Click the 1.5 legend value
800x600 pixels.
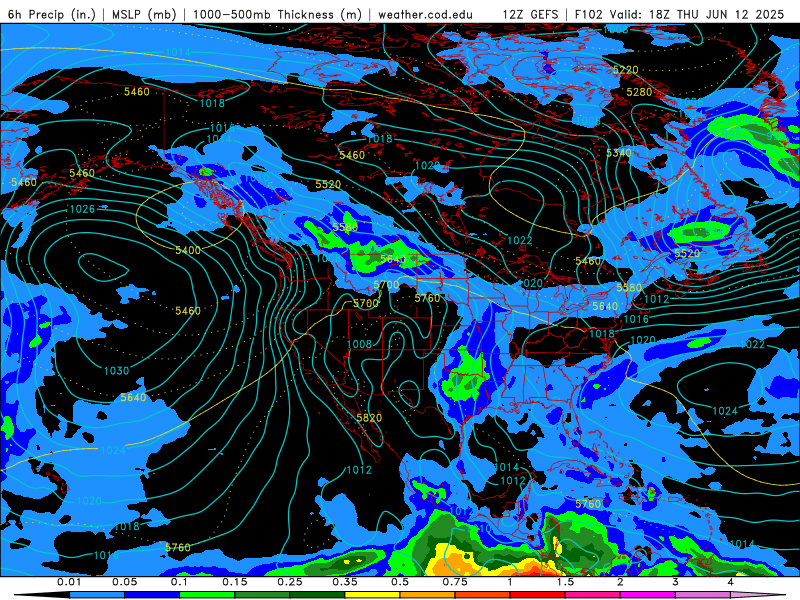pos(565,582)
